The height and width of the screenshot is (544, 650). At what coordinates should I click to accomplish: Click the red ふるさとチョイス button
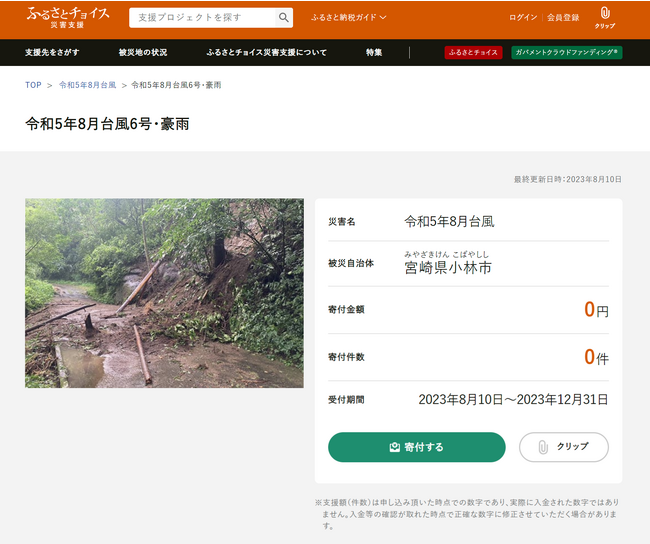(473, 52)
